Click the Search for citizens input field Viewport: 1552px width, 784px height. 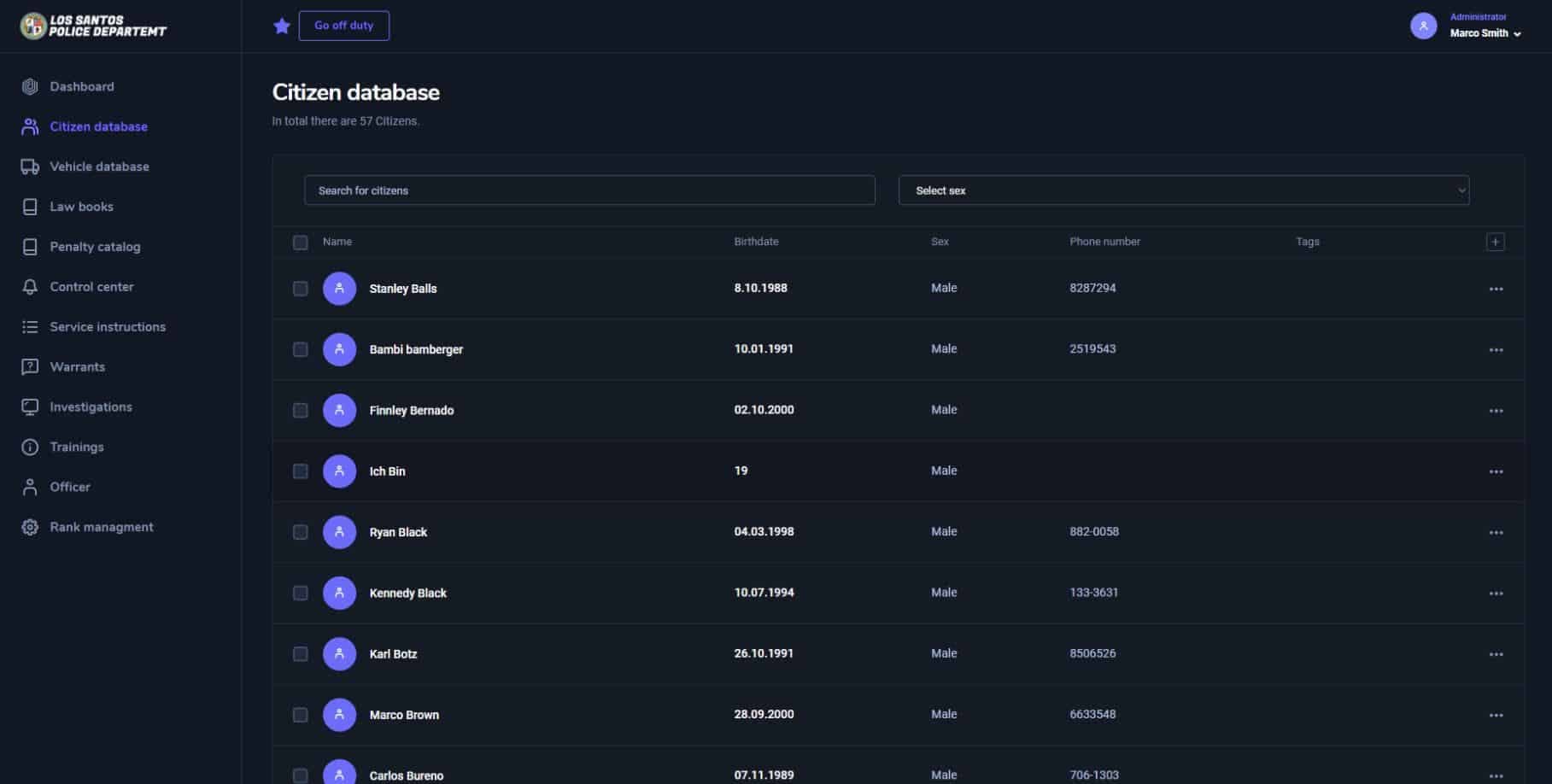589,190
